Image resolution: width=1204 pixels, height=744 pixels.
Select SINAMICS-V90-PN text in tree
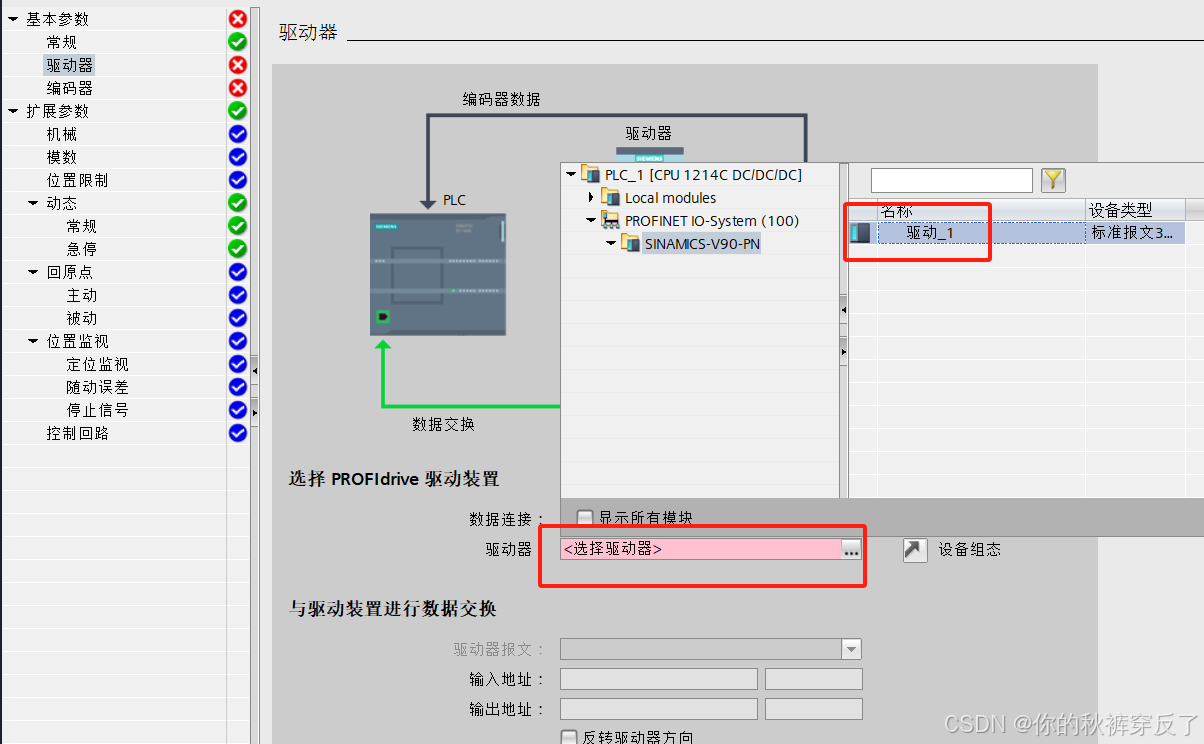[702, 244]
